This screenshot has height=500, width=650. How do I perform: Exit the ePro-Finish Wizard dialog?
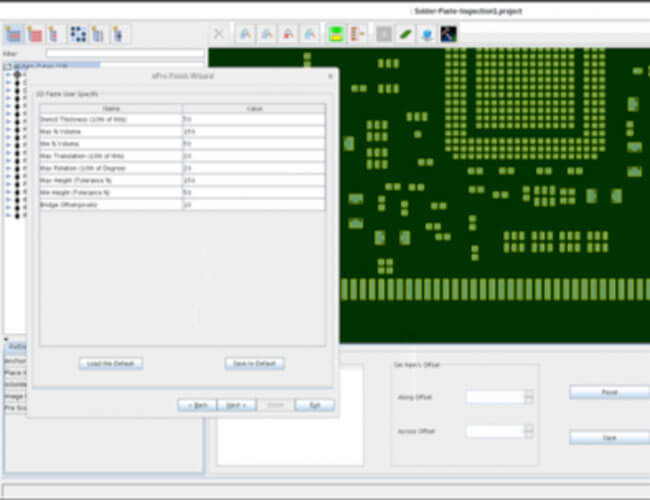314,405
